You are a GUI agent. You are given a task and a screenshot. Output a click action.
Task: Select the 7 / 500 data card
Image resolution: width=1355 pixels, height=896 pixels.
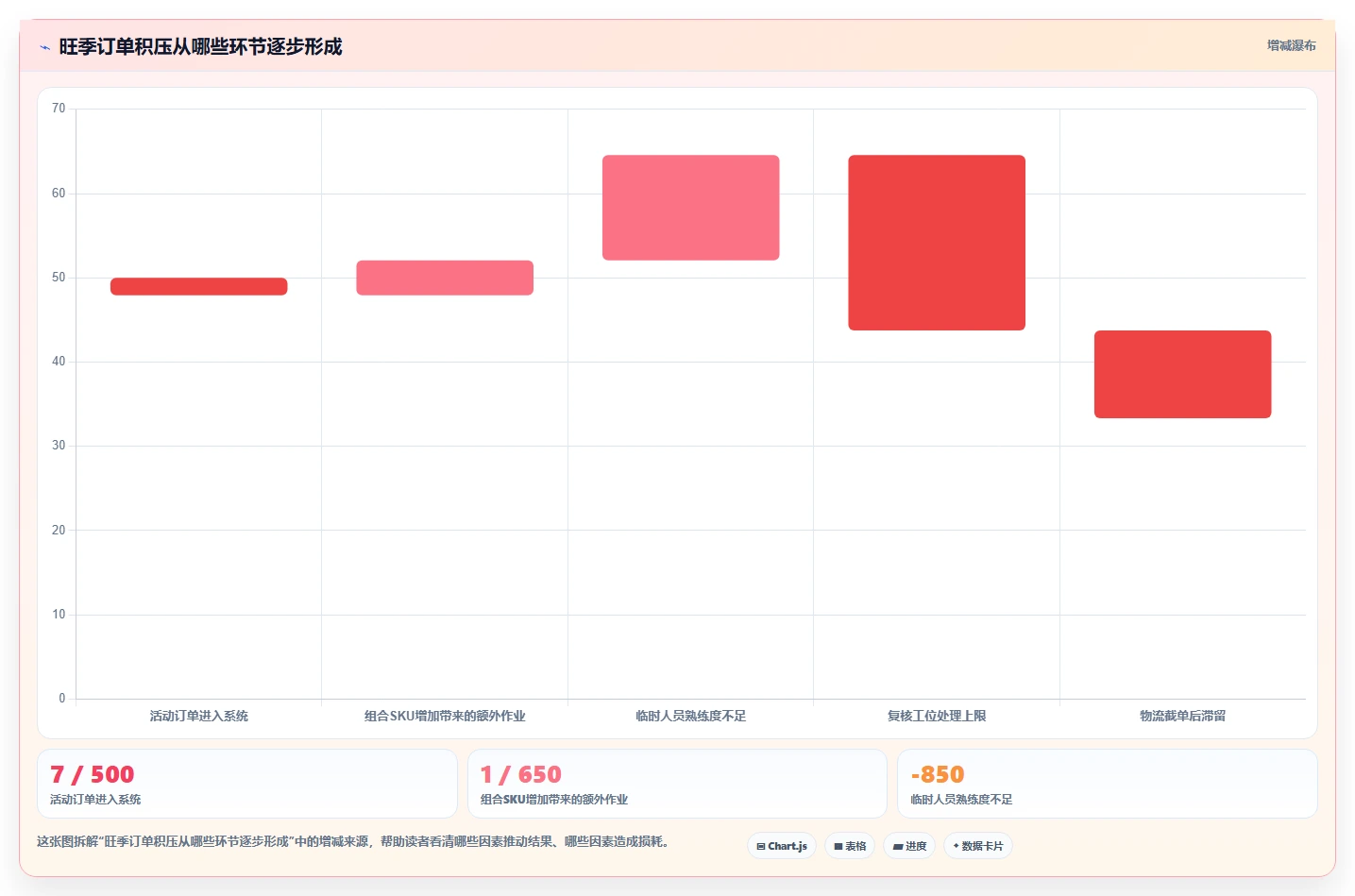[247, 784]
